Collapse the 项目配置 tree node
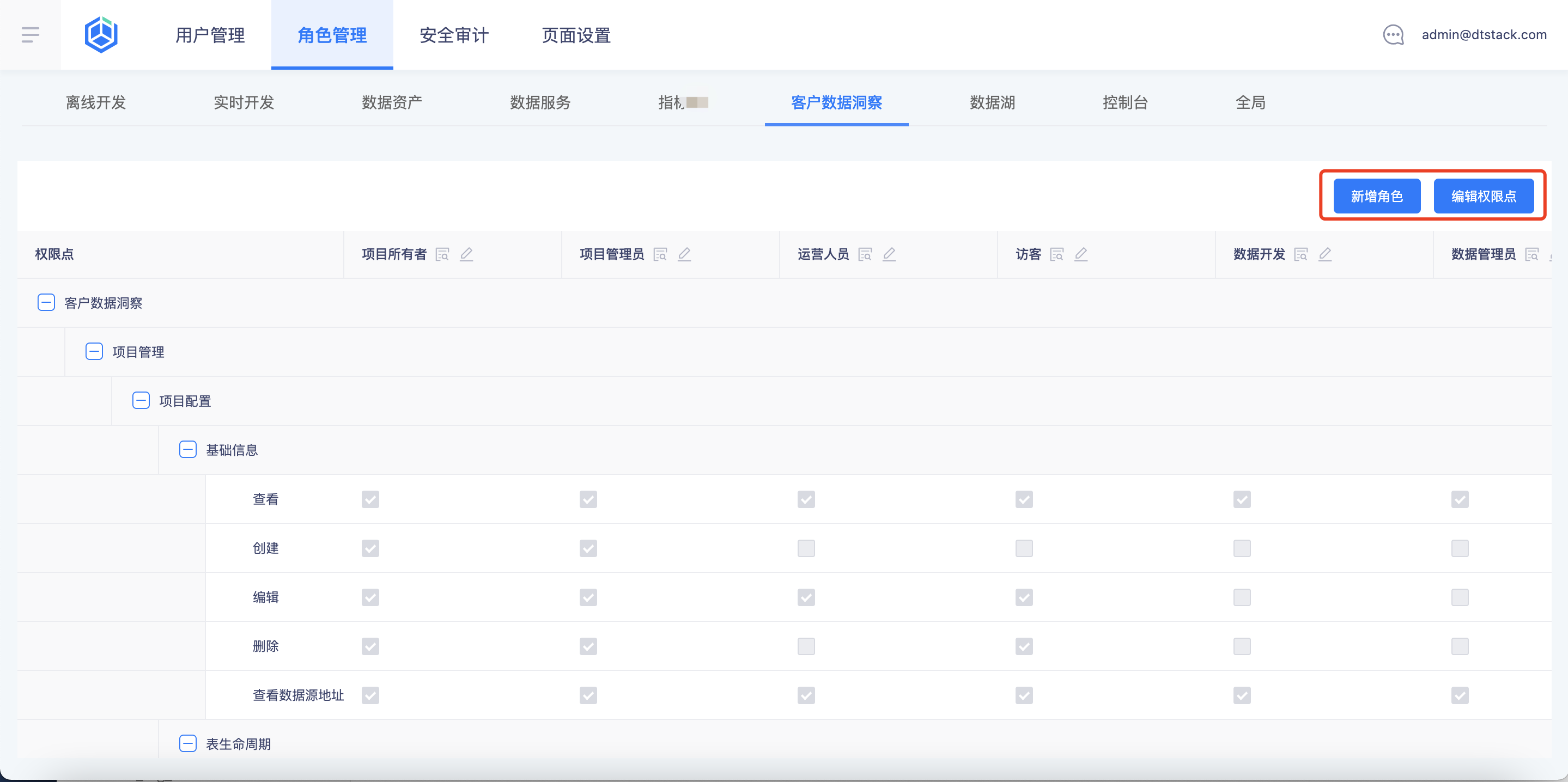The width and height of the screenshot is (1568, 782). point(141,400)
